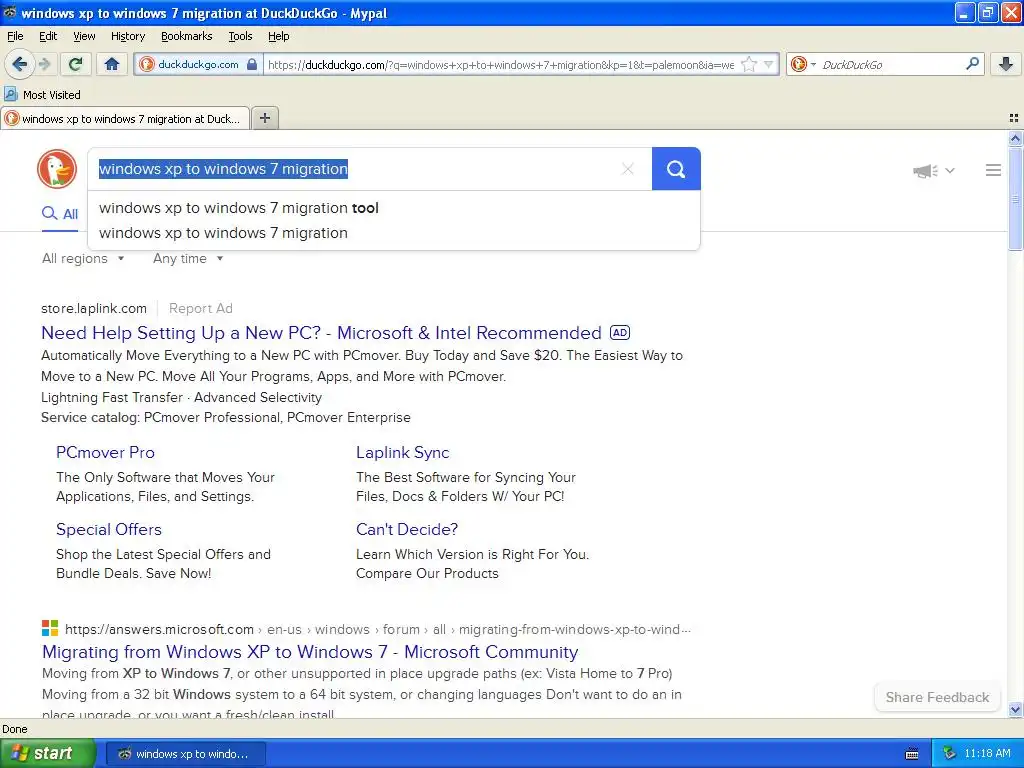Click the system tray network icon
The width and height of the screenshot is (1024, 768).
(949, 754)
